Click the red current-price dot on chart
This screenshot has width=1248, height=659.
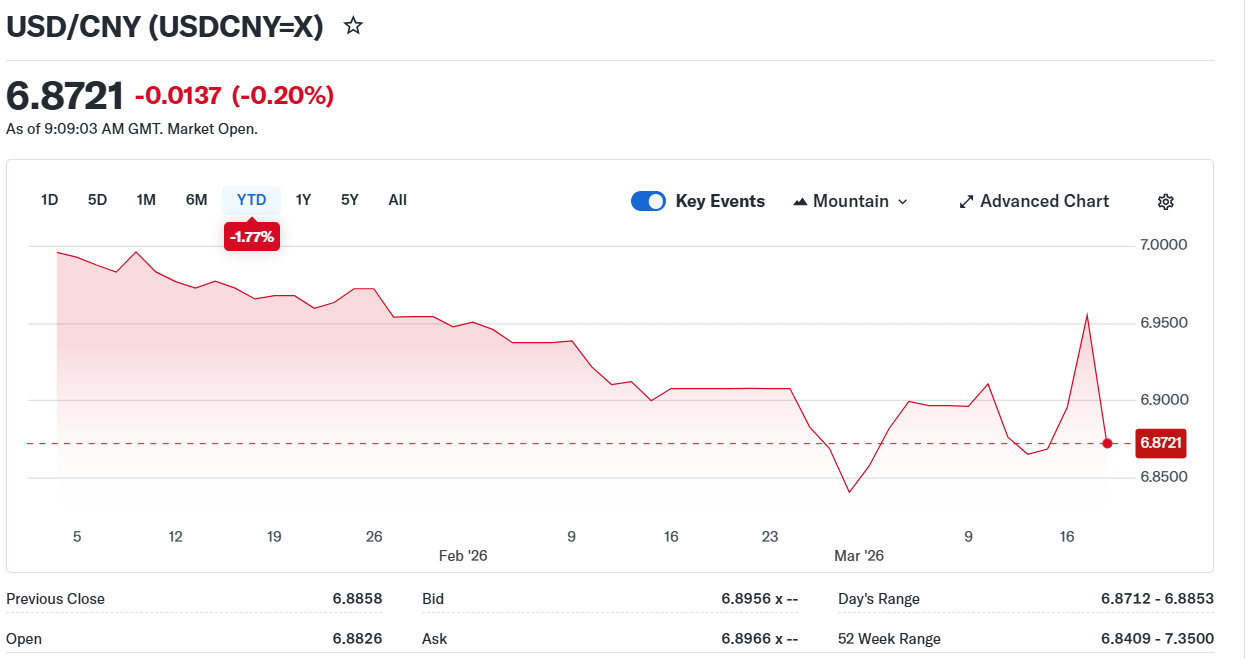coord(1107,443)
